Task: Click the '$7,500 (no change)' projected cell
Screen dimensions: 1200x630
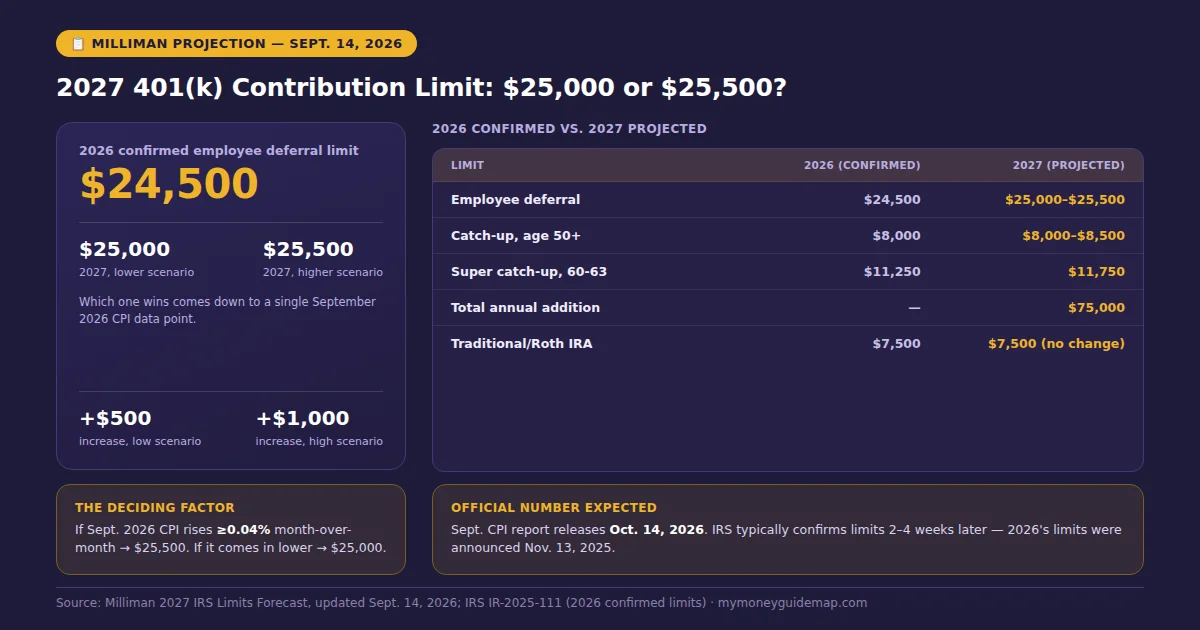Action: click(x=1056, y=343)
